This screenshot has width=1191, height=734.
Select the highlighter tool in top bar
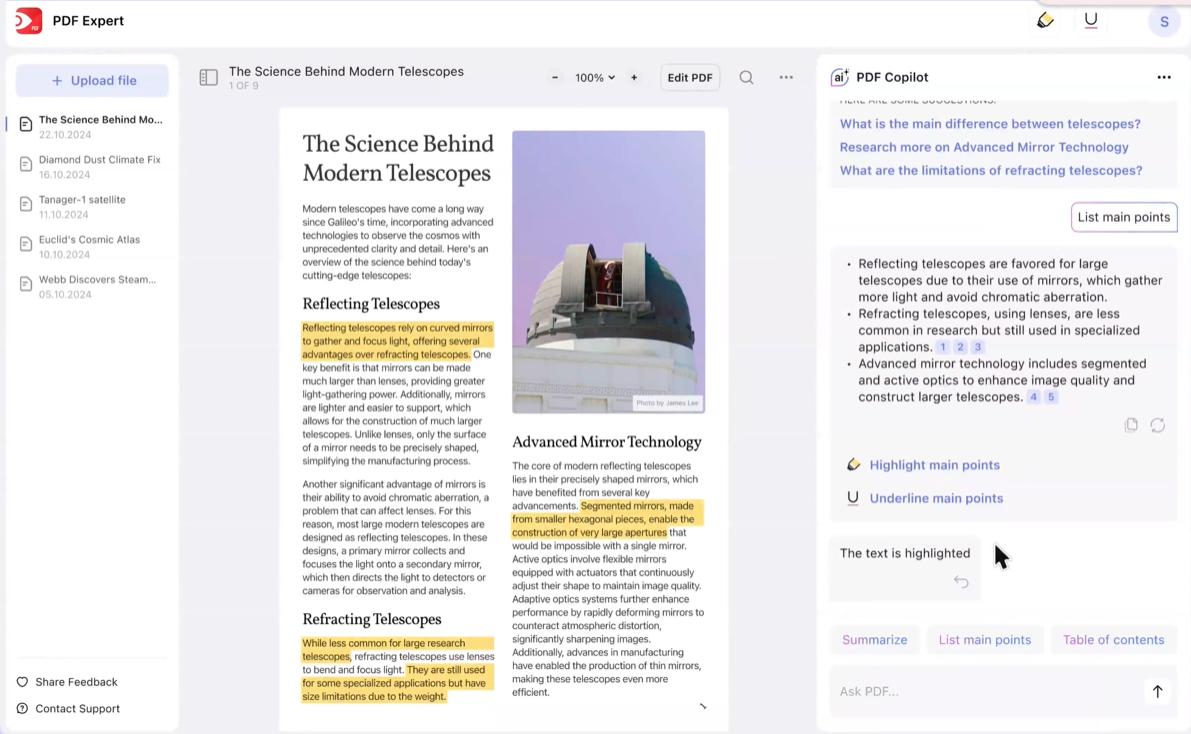[1045, 21]
